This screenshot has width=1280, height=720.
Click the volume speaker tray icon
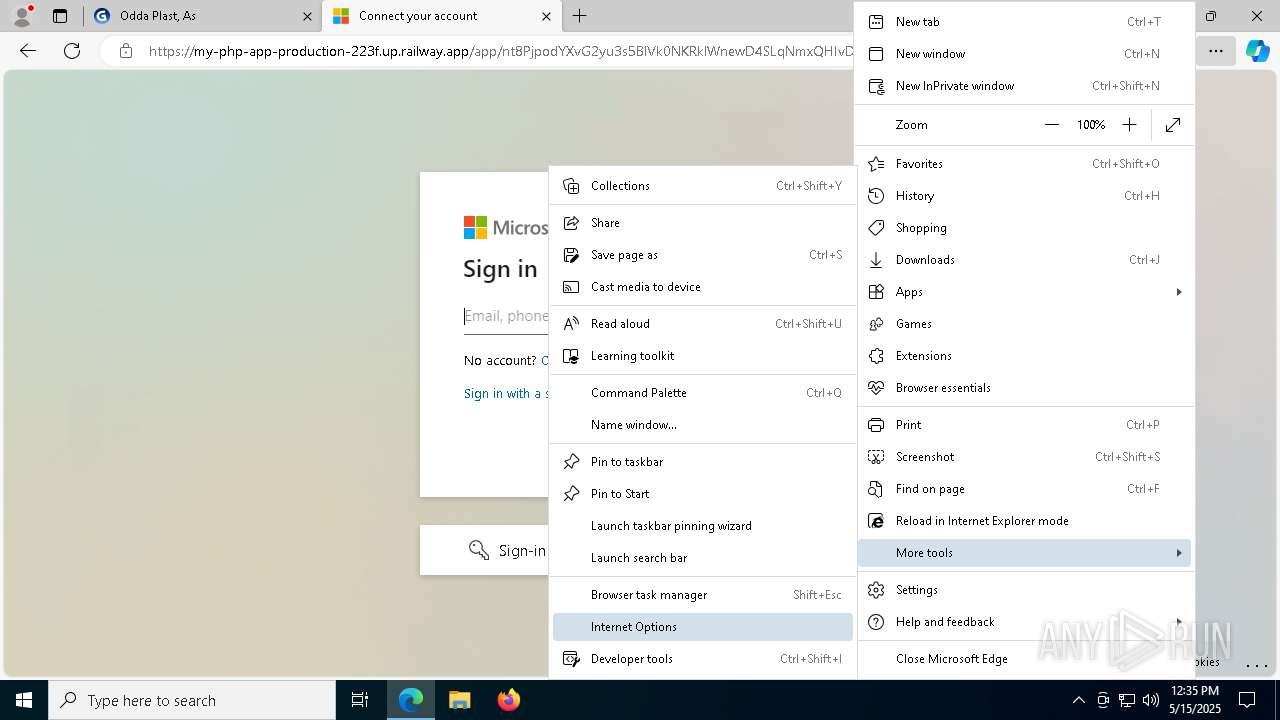coord(1150,700)
